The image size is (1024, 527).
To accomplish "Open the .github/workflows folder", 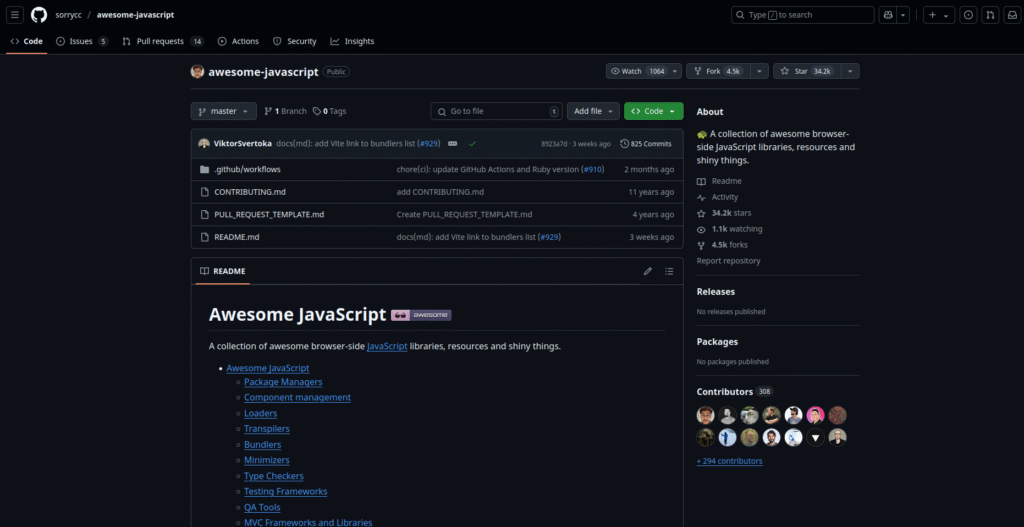I will 248,169.
